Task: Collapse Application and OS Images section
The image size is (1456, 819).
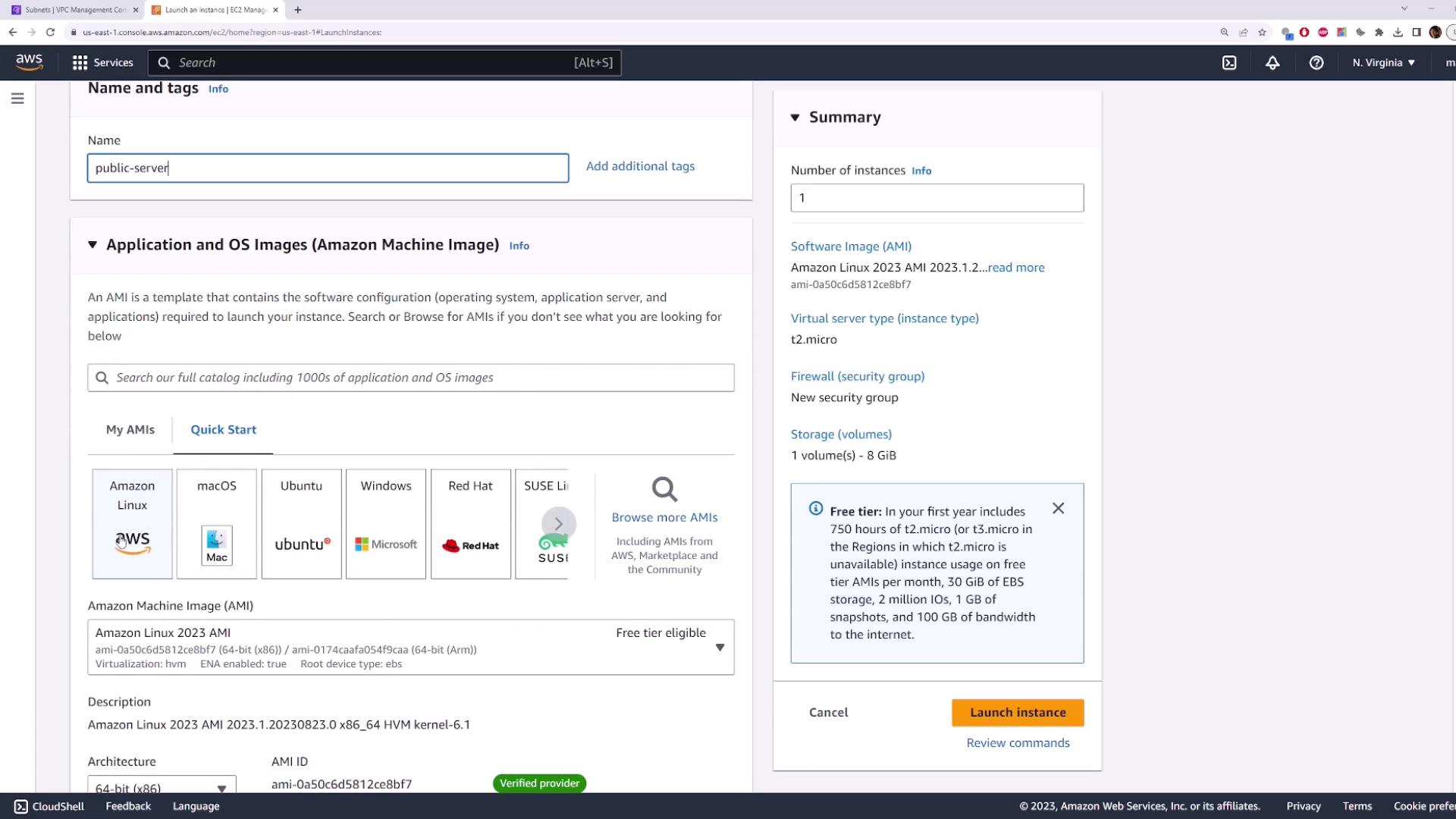Action: [93, 245]
